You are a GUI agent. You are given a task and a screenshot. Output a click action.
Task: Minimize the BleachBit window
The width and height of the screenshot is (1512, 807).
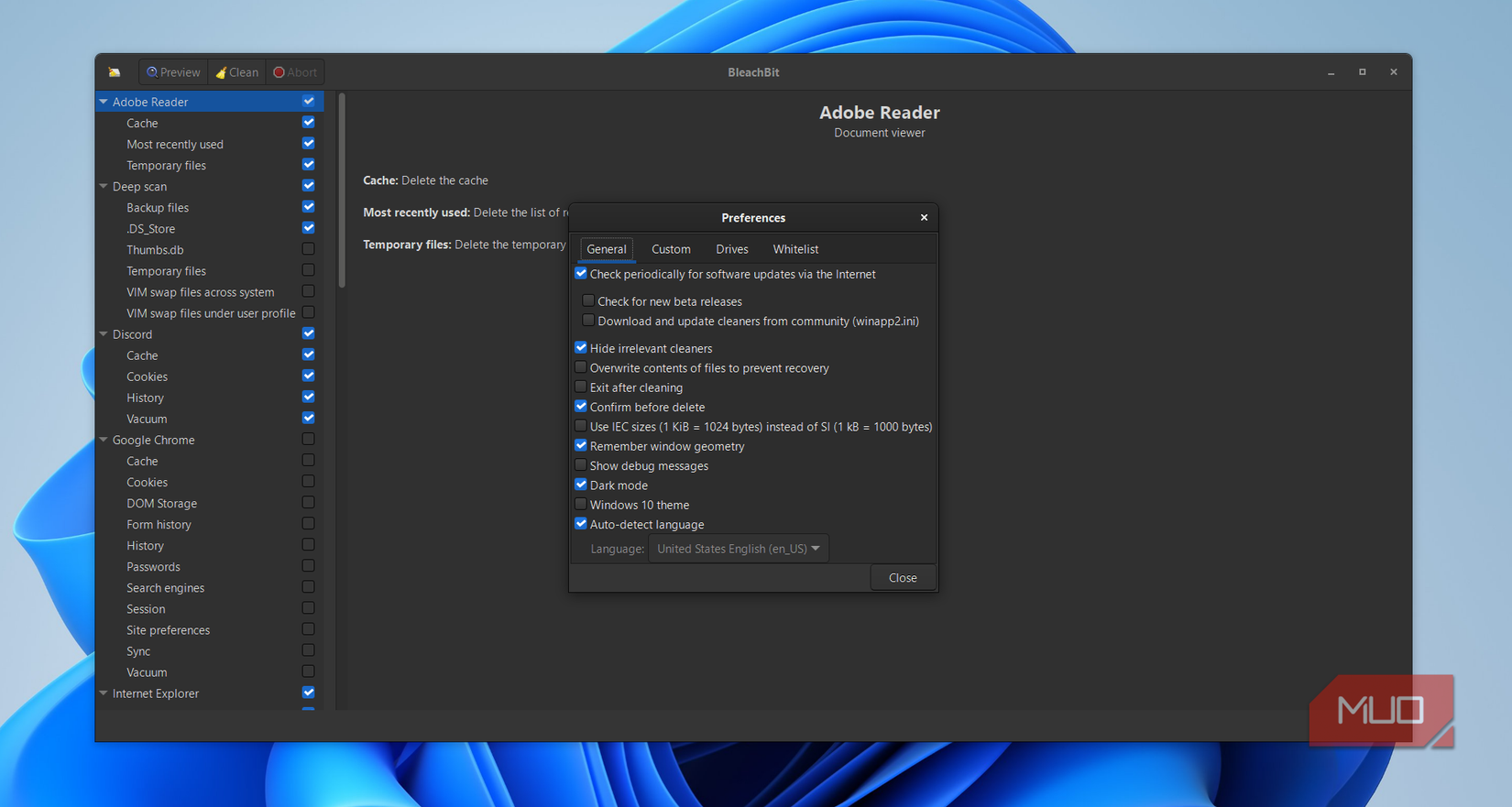[x=1331, y=72]
